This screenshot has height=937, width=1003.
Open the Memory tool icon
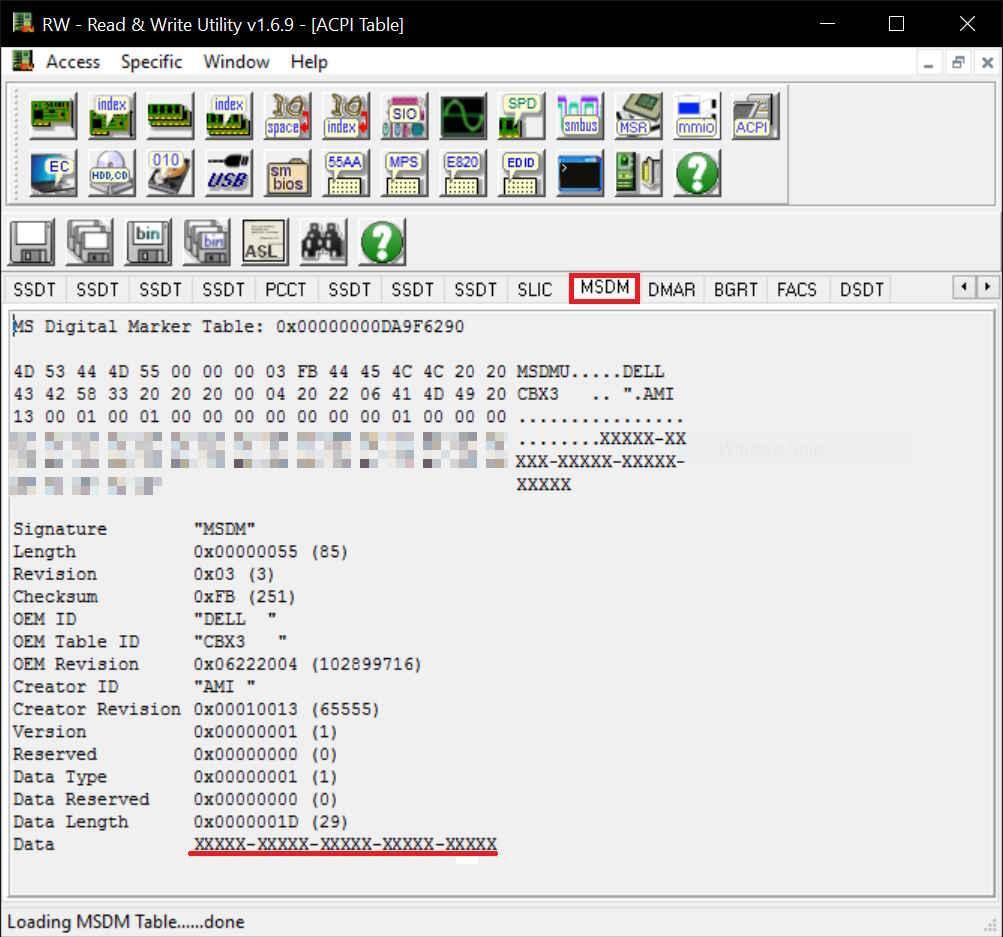(x=170, y=115)
